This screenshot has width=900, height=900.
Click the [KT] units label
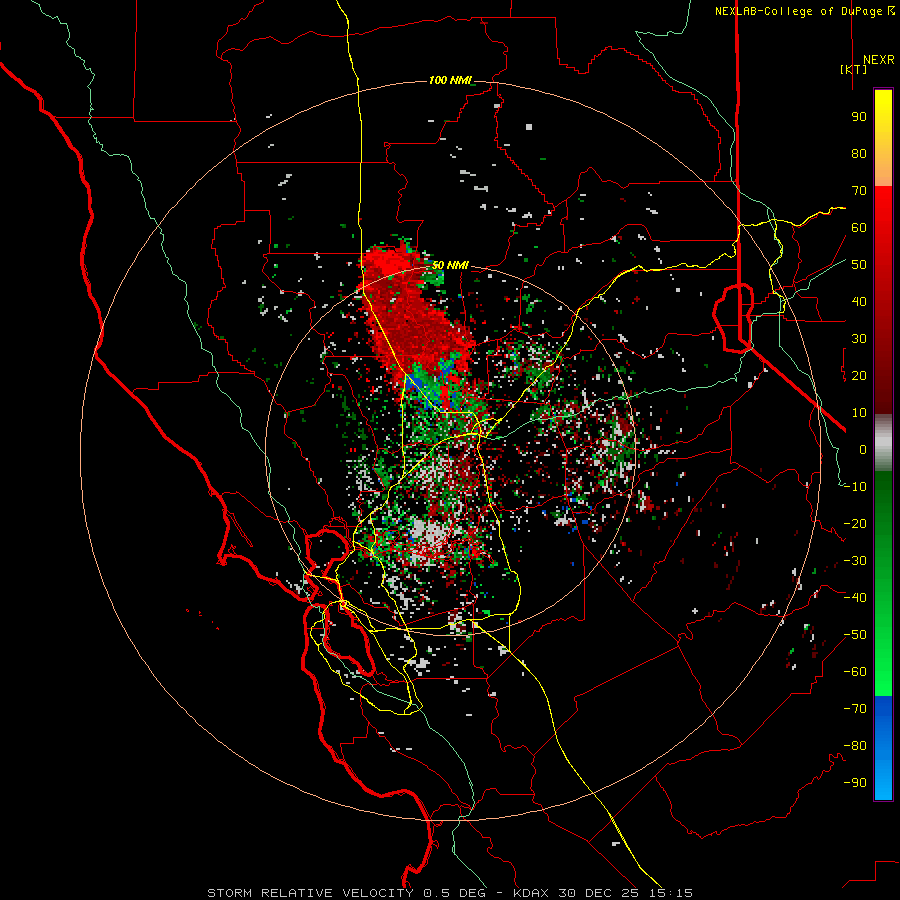(854, 69)
